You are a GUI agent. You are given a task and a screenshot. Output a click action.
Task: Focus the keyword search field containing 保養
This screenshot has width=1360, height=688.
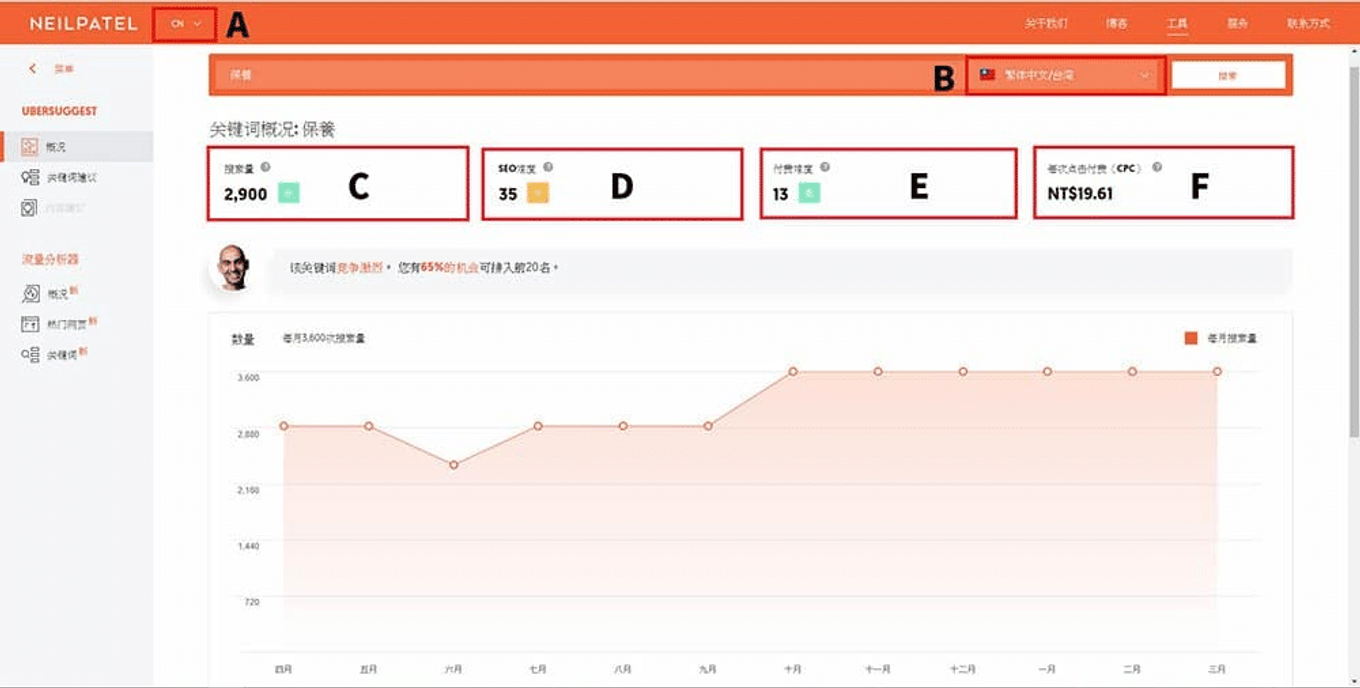tap(590, 75)
